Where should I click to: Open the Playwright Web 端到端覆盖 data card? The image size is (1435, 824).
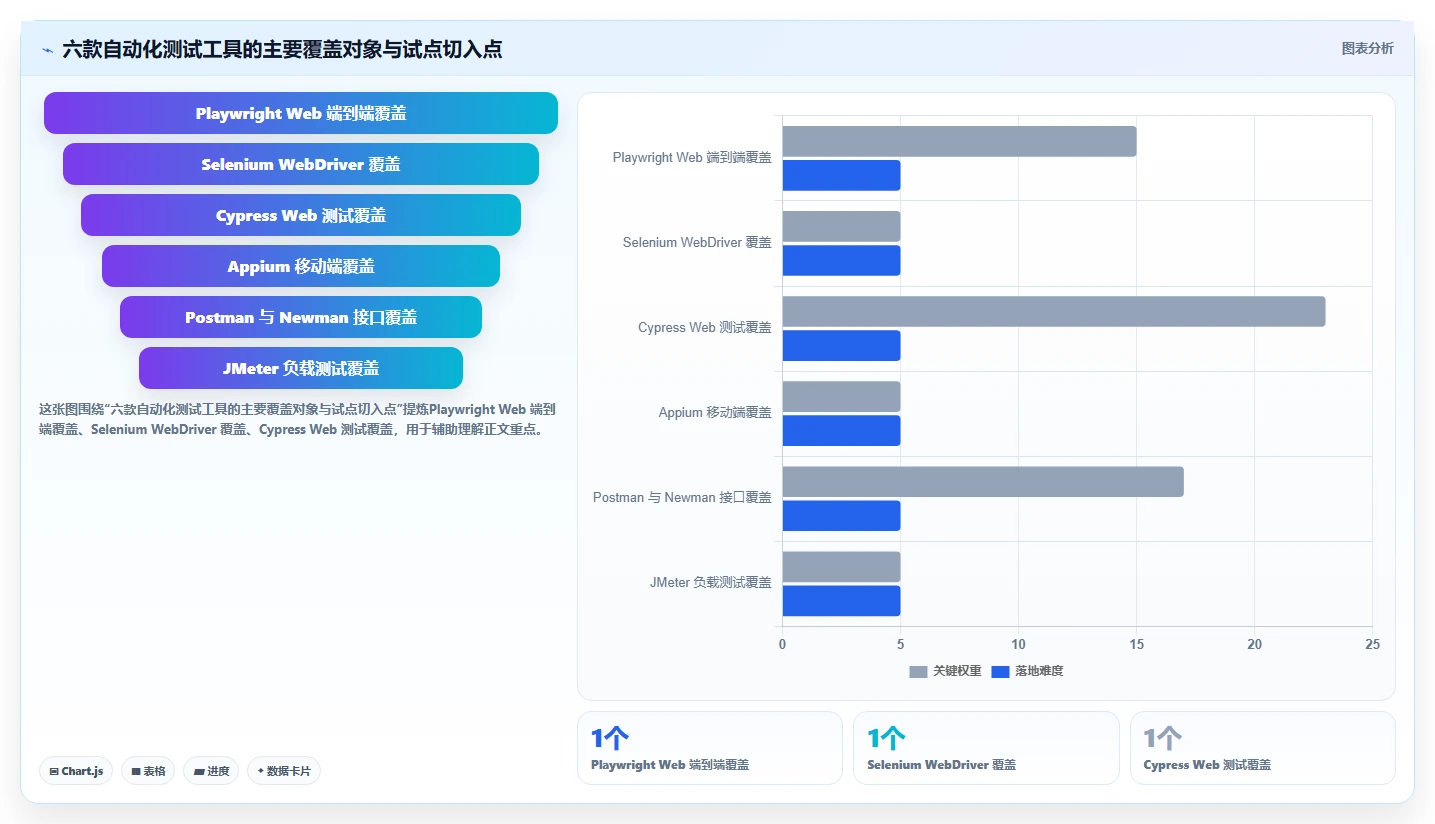710,748
